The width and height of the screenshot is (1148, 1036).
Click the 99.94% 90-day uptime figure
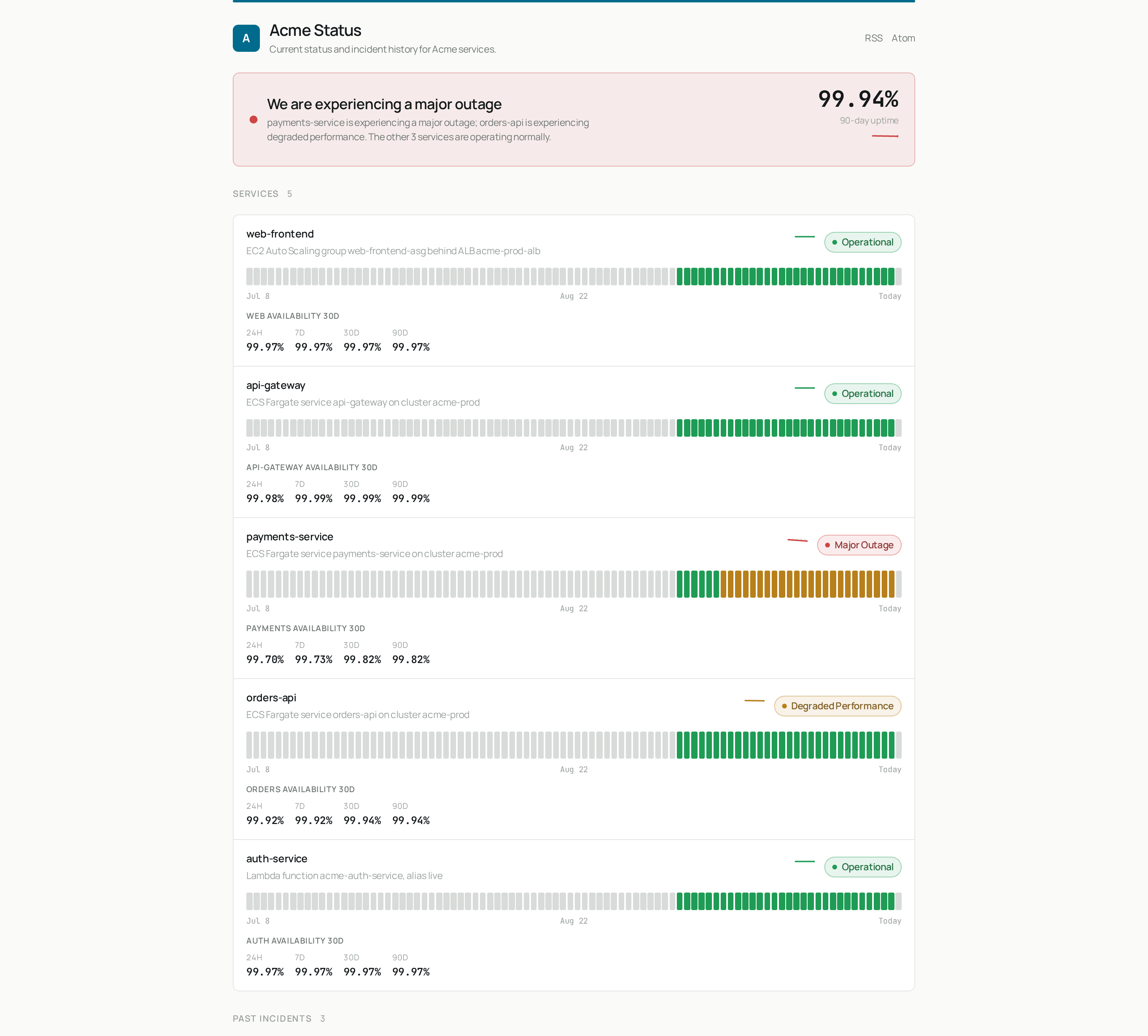click(x=857, y=99)
